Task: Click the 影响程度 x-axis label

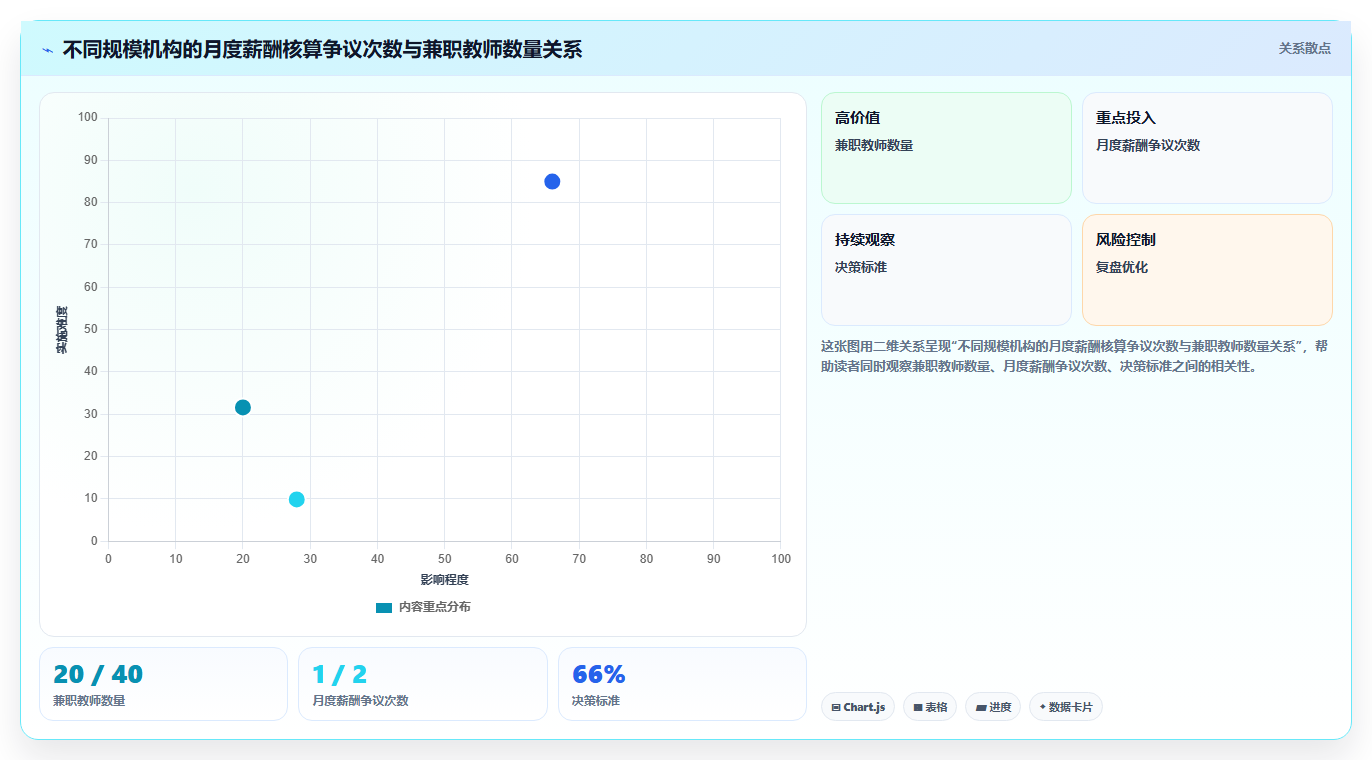Action: click(444, 580)
